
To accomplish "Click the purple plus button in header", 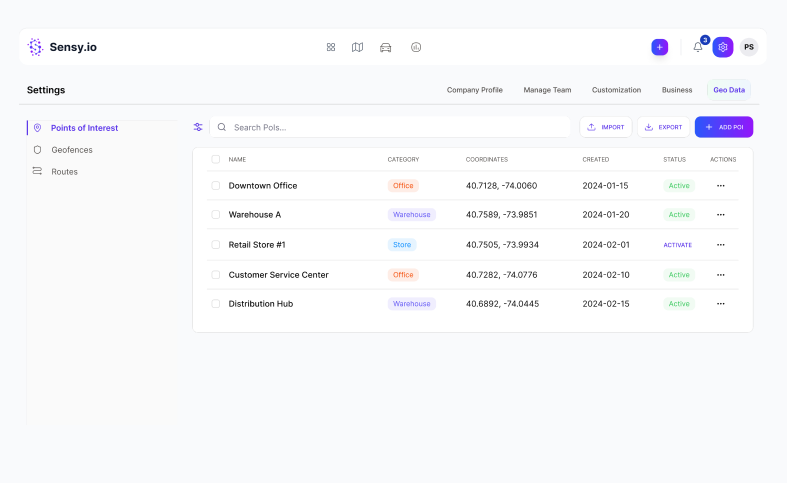I will click(659, 47).
